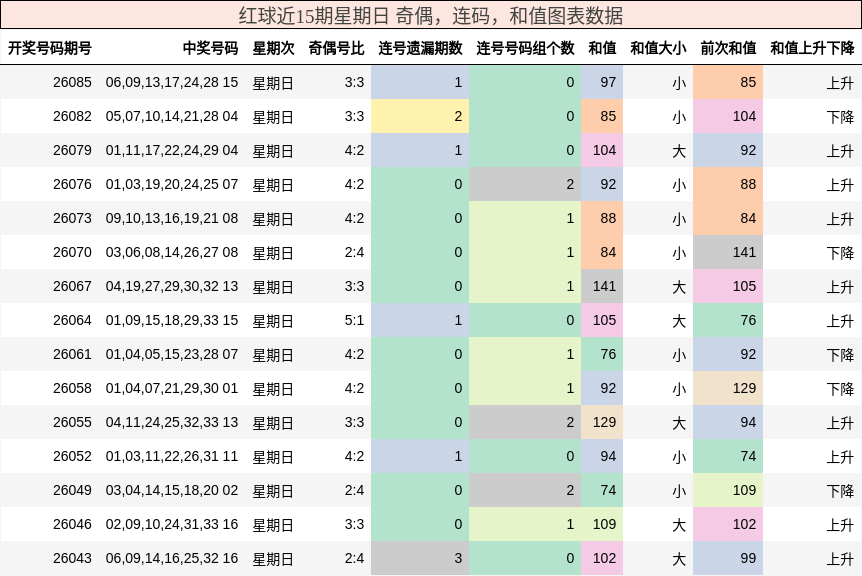Click previous sum 141 in row 26070

(x=728, y=252)
